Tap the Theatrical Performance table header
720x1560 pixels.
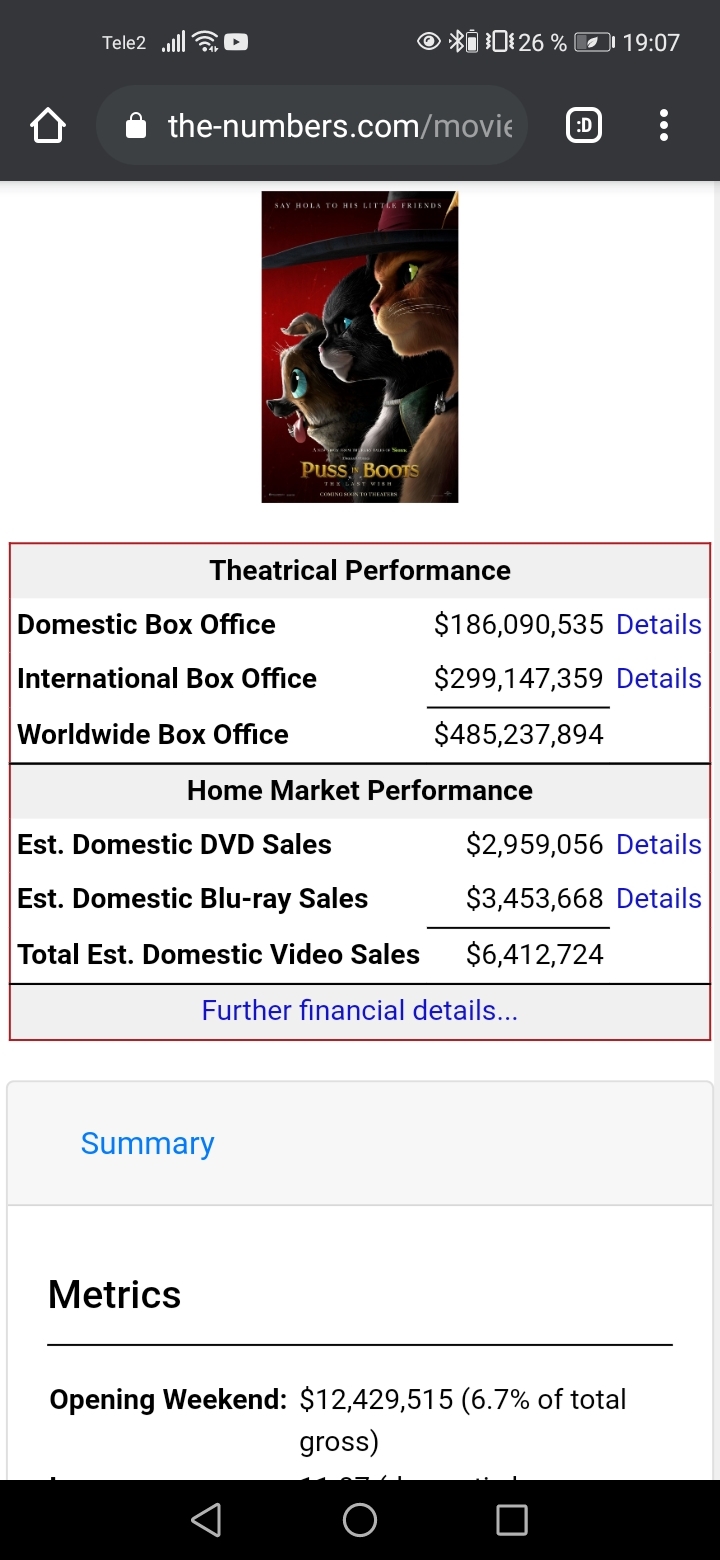pyautogui.click(x=360, y=570)
